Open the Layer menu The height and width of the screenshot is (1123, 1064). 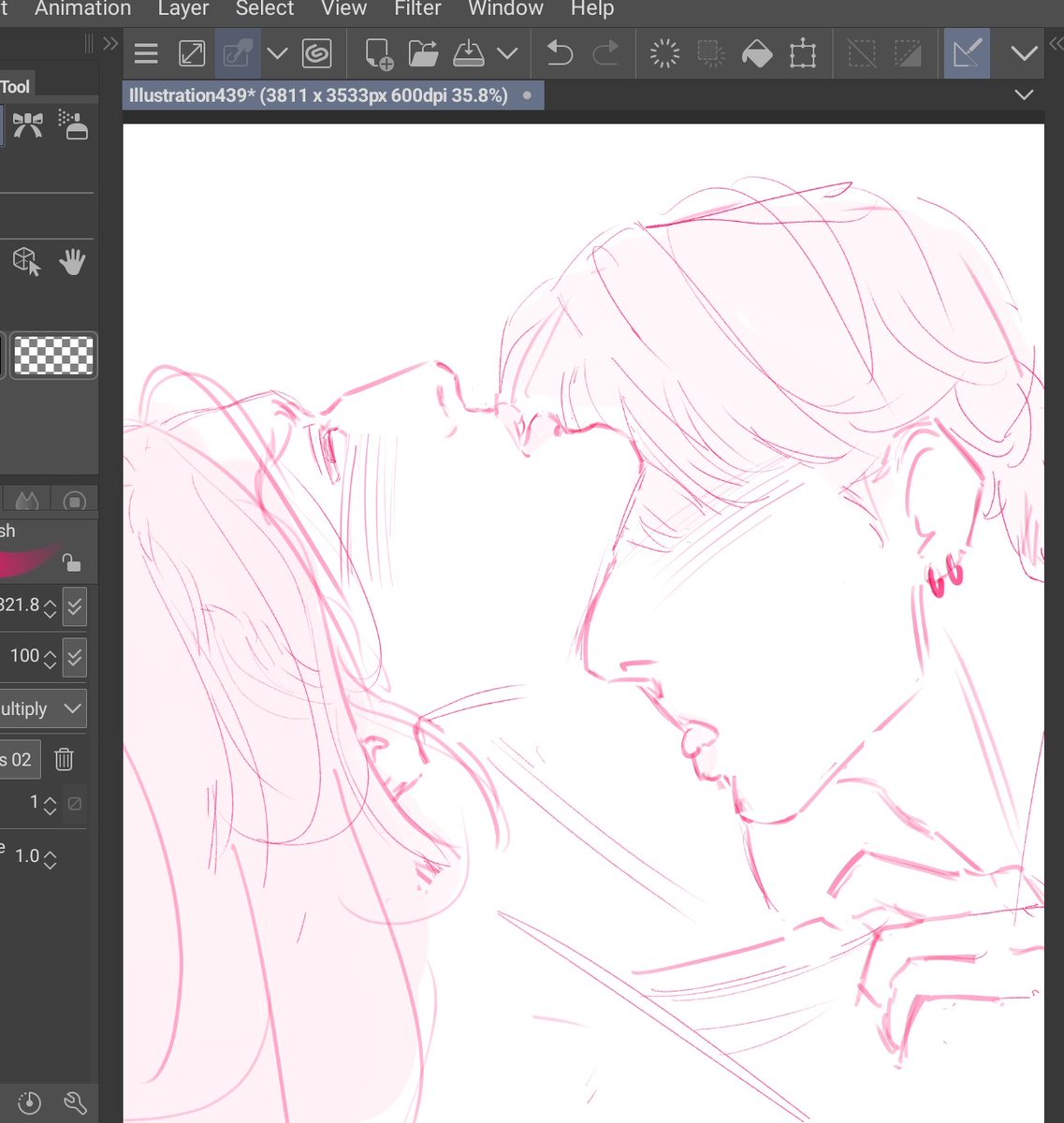pyautogui.click(x=183, y=9)
